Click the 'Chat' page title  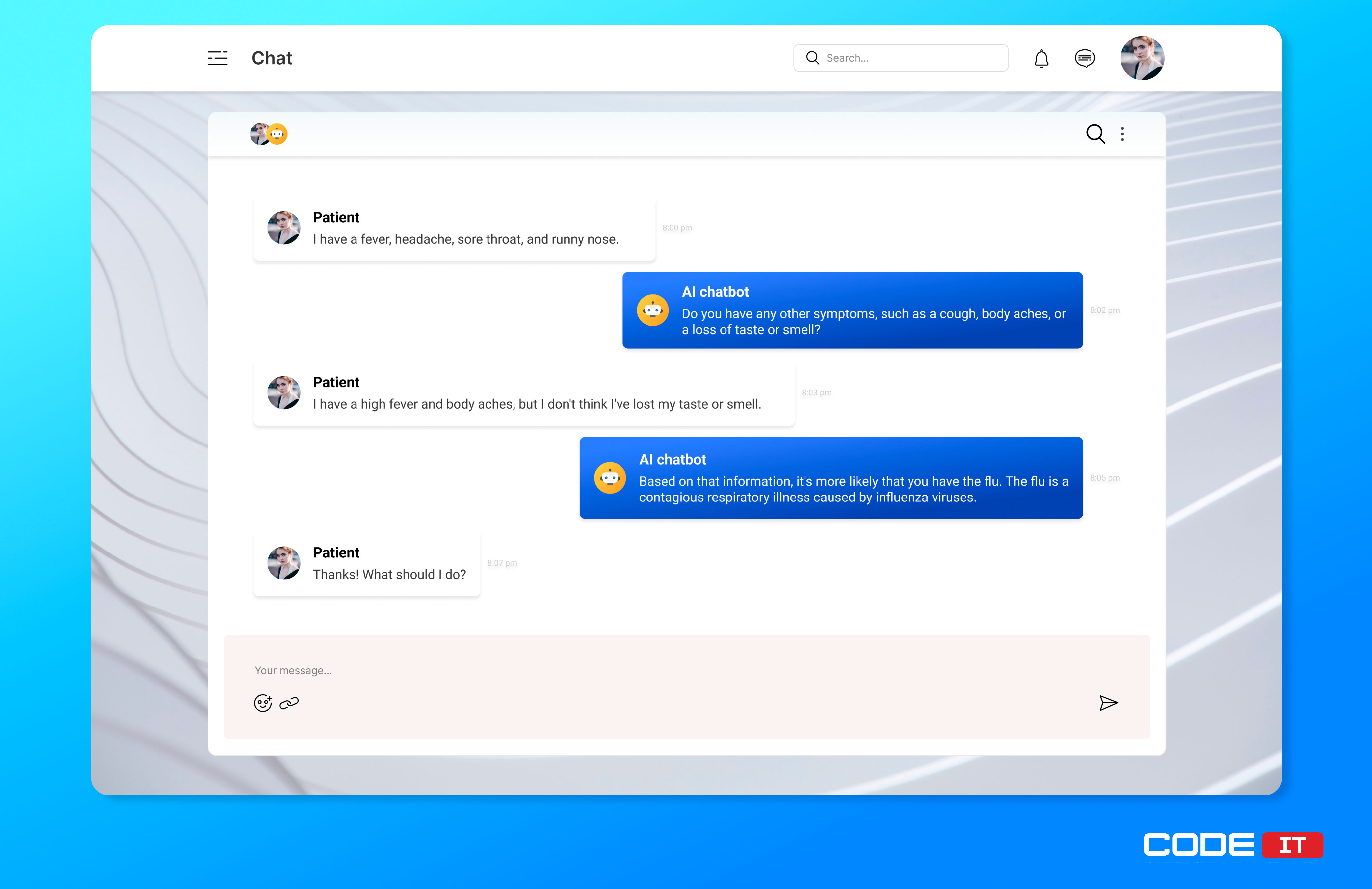tap(272, 58)
